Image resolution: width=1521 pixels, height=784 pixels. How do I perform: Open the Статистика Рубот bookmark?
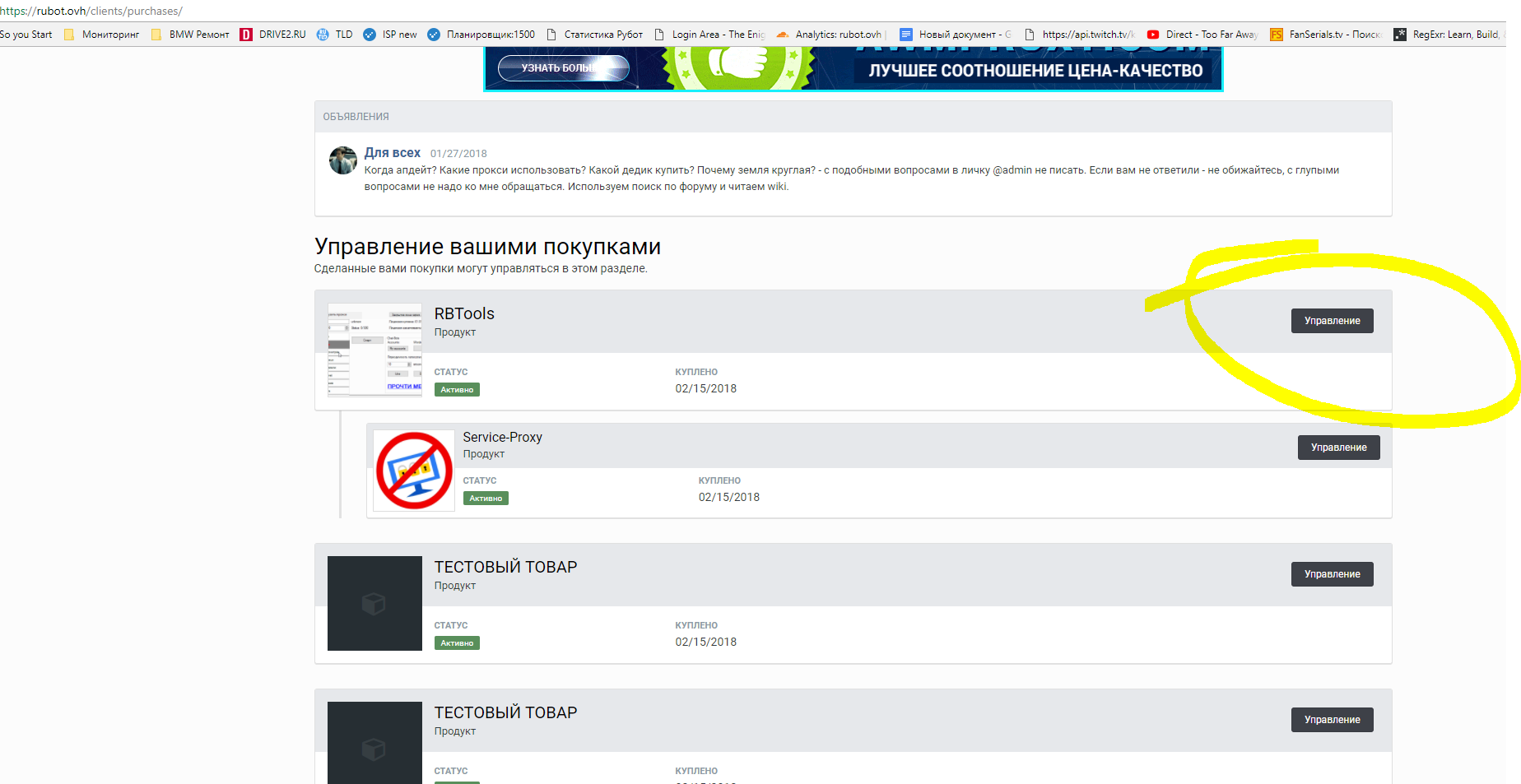tap(595, 35)
